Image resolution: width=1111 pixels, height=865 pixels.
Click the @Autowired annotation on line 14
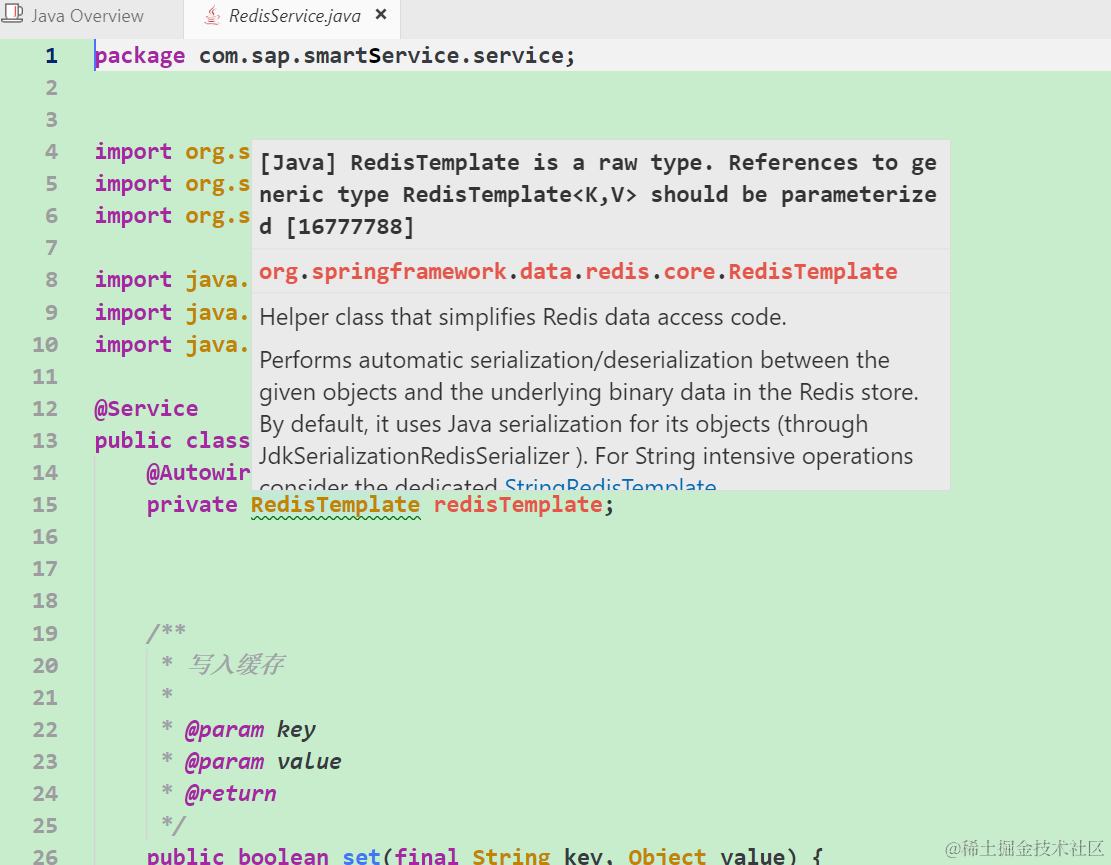point(198,473)
